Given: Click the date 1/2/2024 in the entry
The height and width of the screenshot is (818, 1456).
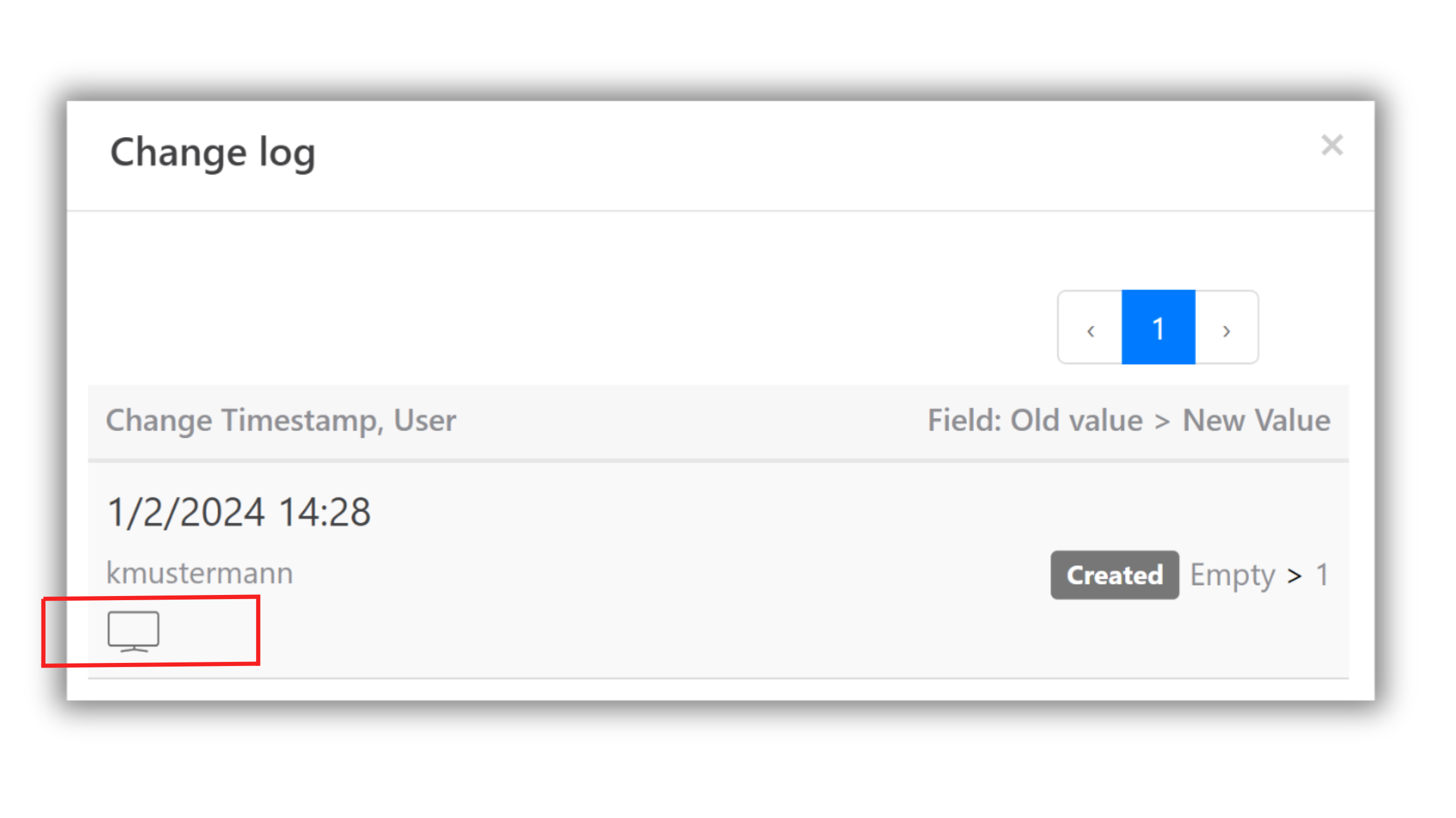Looking at the screenshot, I should point(186,512).
